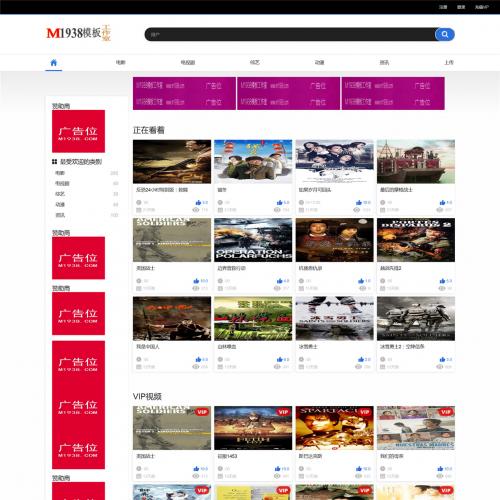Like the first video with thumbs-up icon
This screenshot has width=500, height=500.
198,202
